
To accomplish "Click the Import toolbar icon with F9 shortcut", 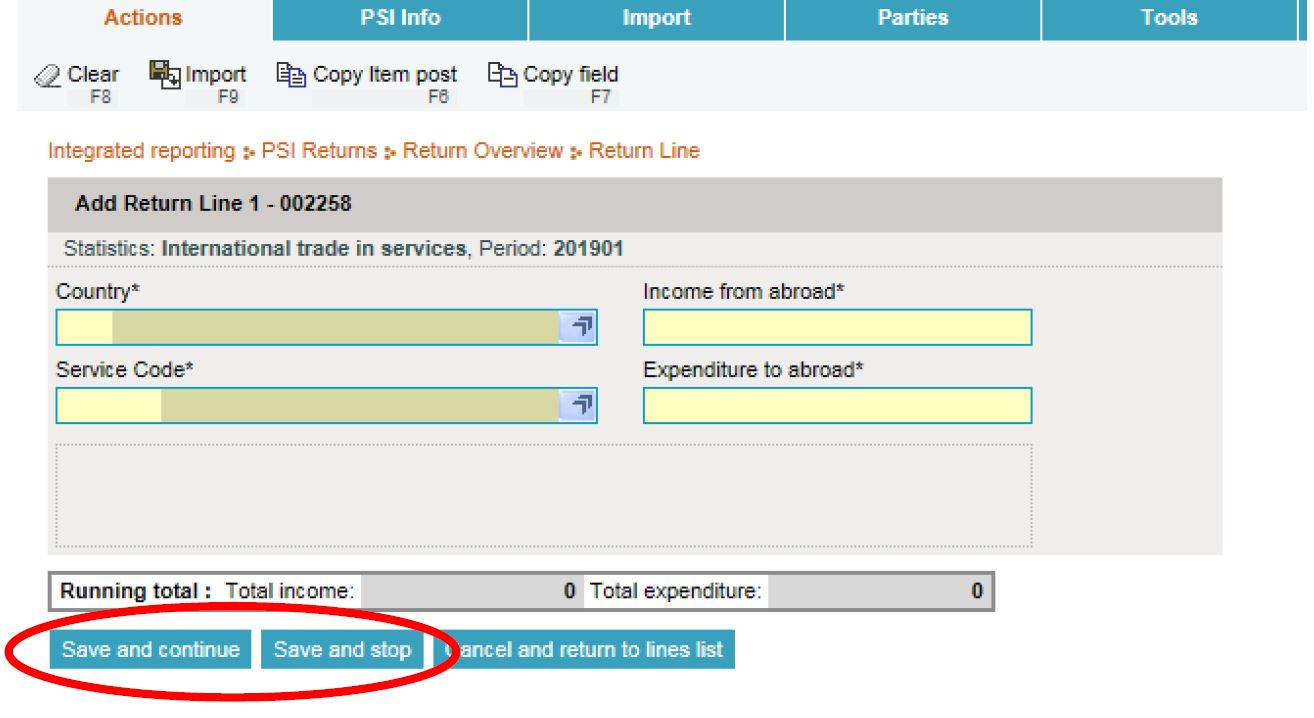I will pos(162,74).
